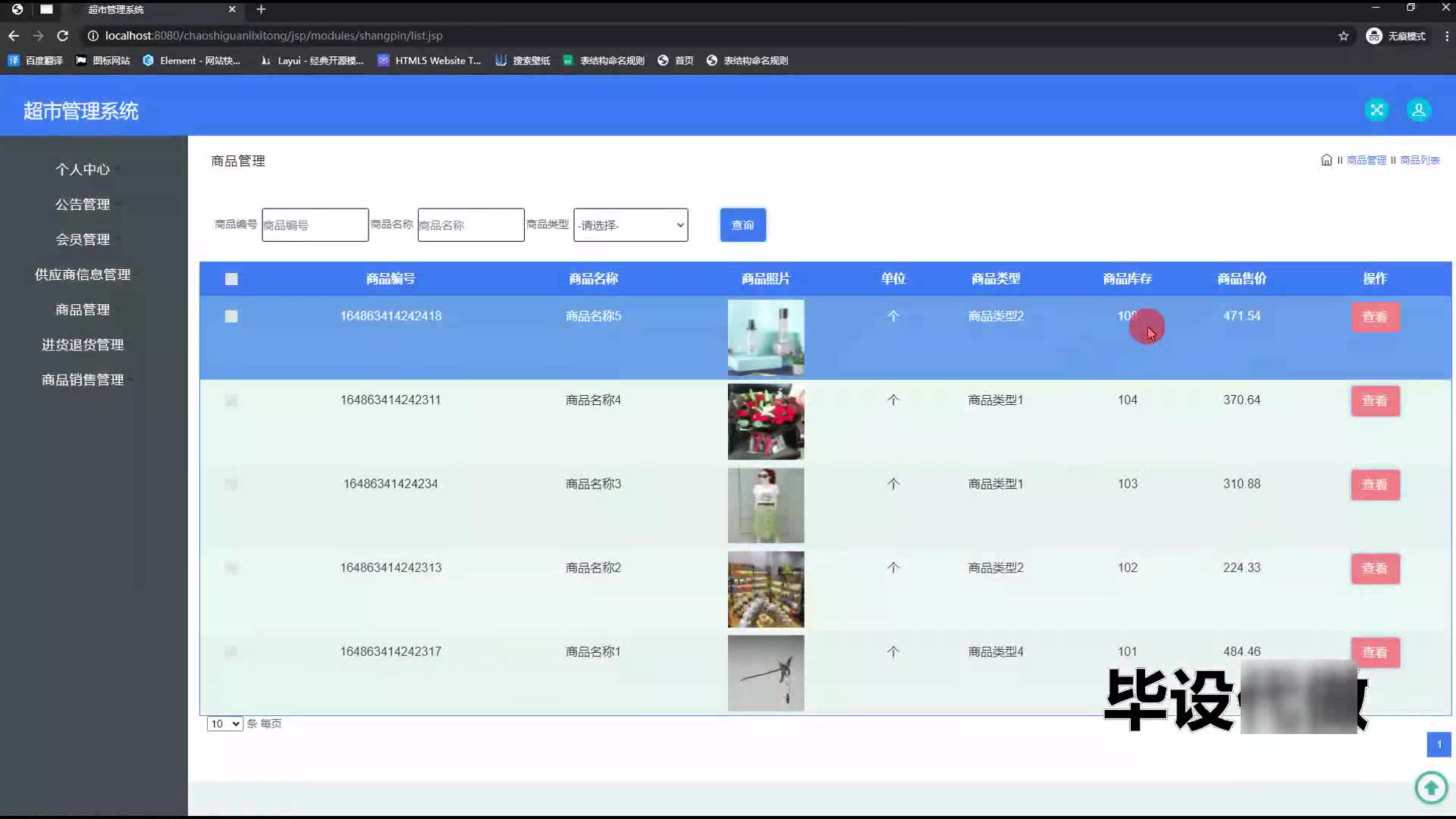Viewport: 1456px width, 819px height.
Task: Reload the page with browser refresh icon
Action: coord(63,36)
